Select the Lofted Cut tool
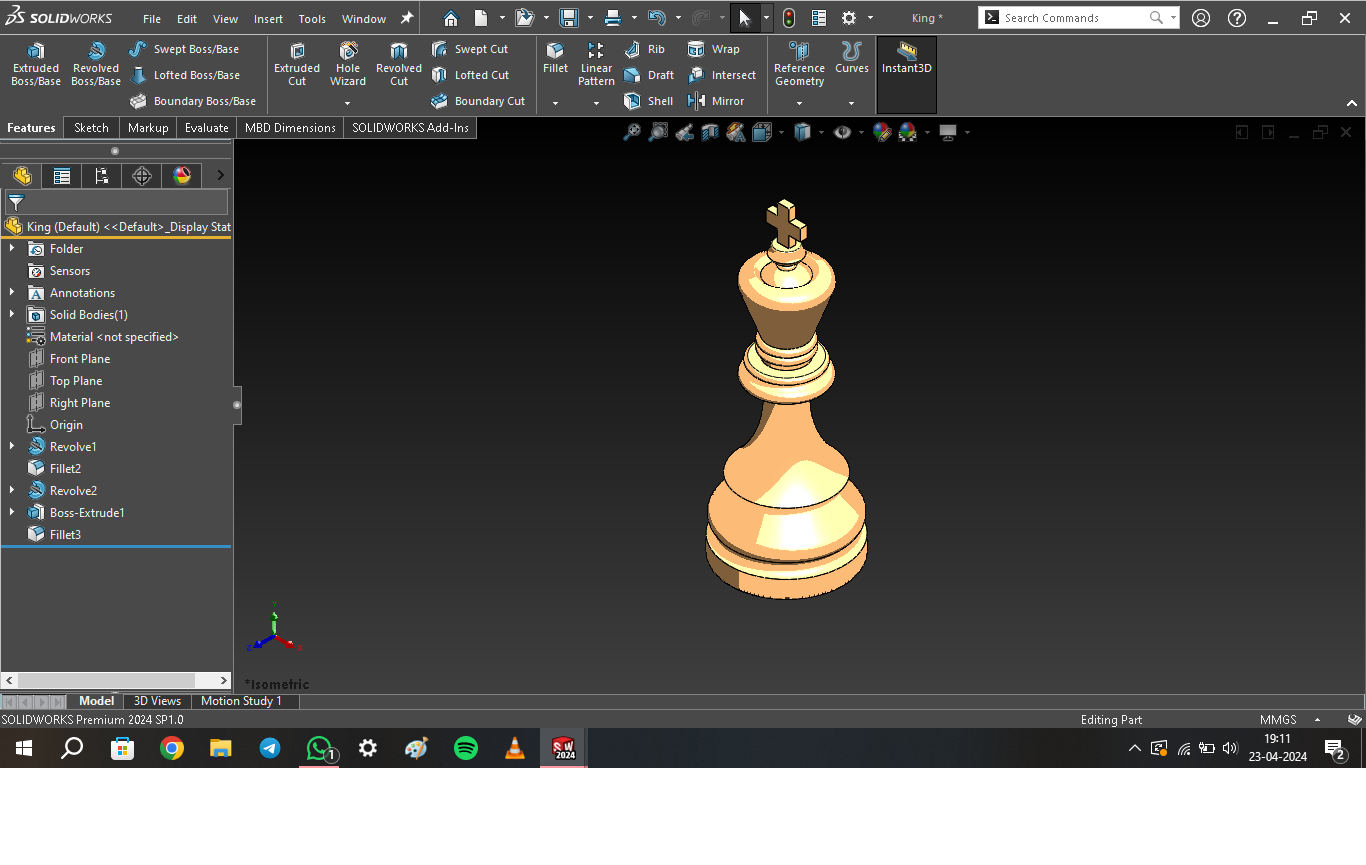Screen dimensions: 1366x865 (x=470, y=75)
